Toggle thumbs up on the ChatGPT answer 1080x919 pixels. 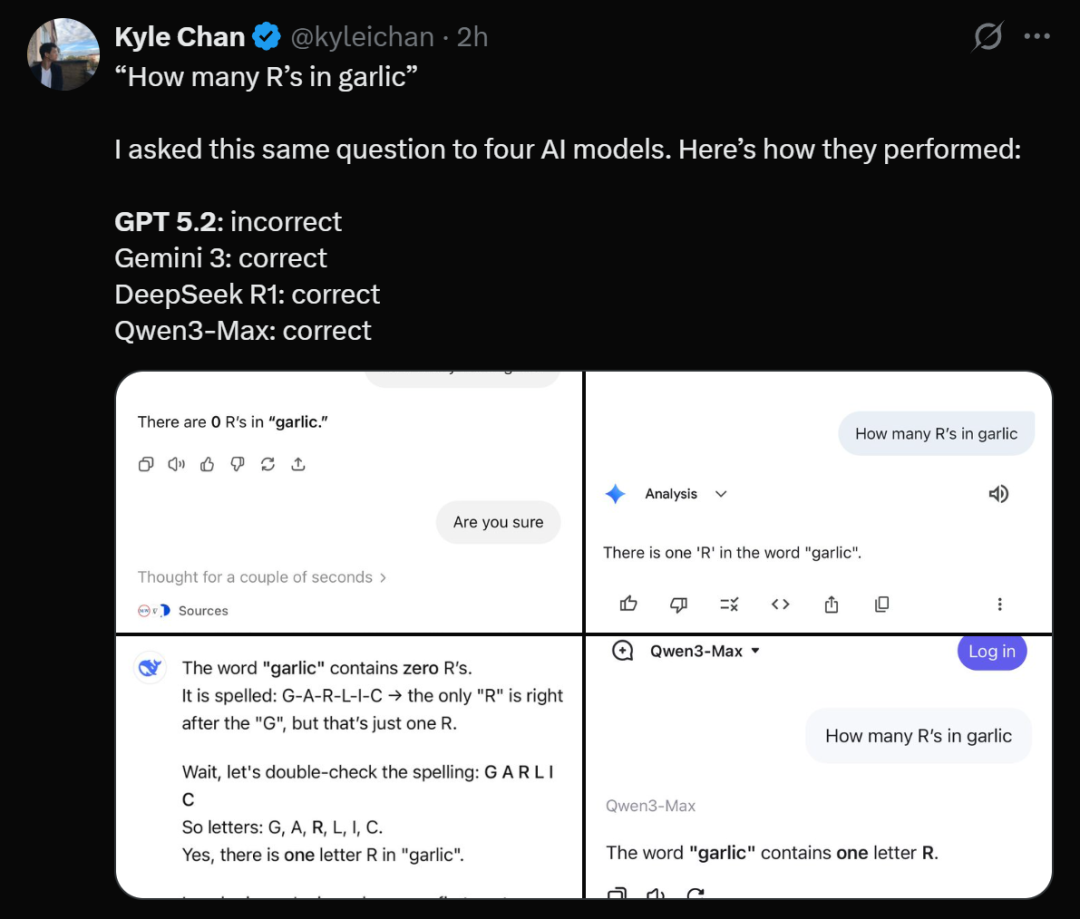click(207, 464)
